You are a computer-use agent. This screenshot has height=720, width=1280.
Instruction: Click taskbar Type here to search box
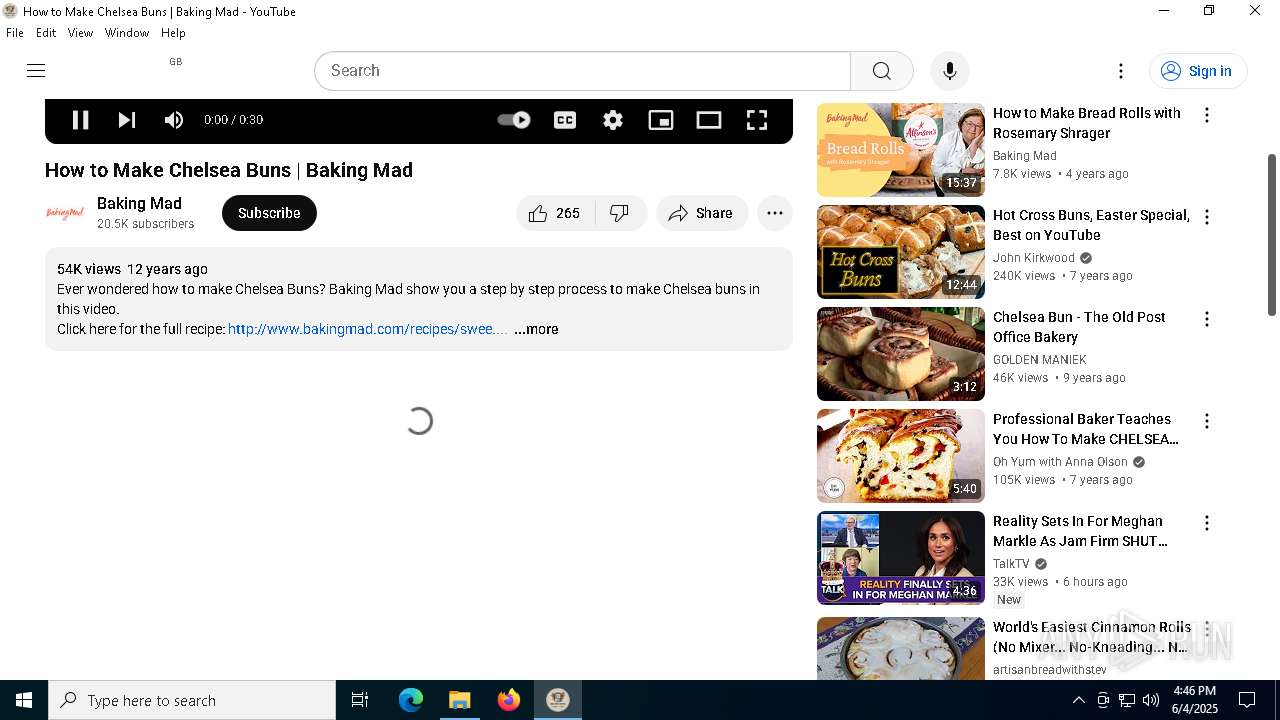[192, 700]
